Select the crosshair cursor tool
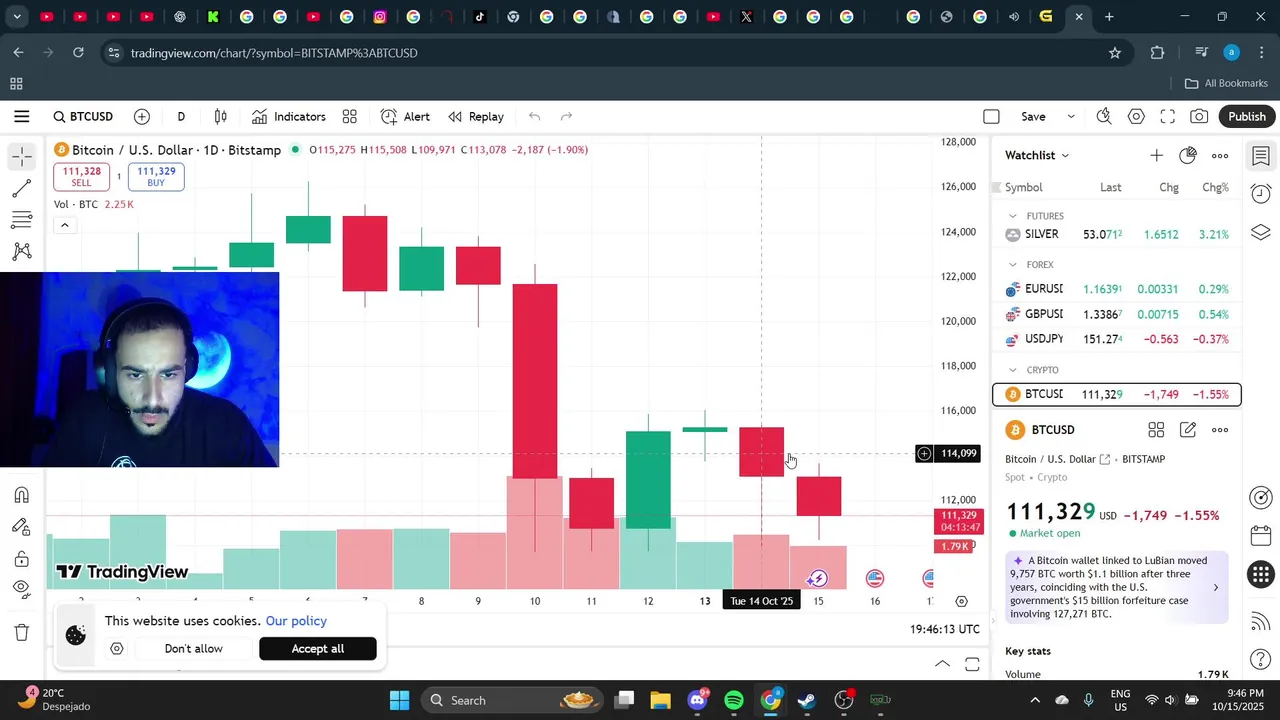The width and height of the screenshot is (1280, 720). [22, 157]
